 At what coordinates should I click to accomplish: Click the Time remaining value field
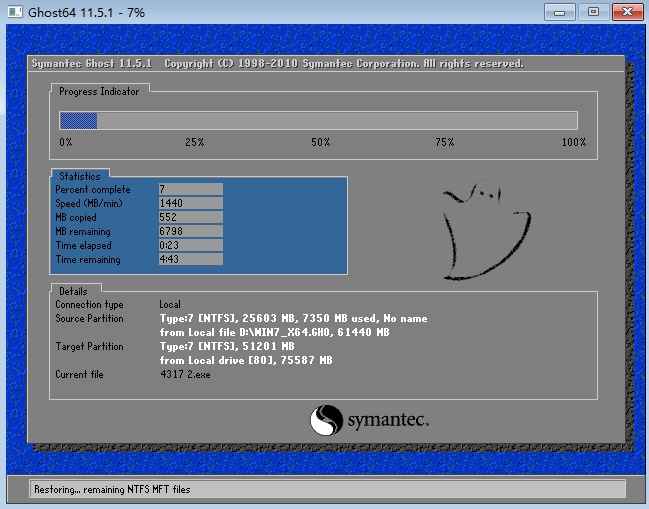[x=190, y=260]
